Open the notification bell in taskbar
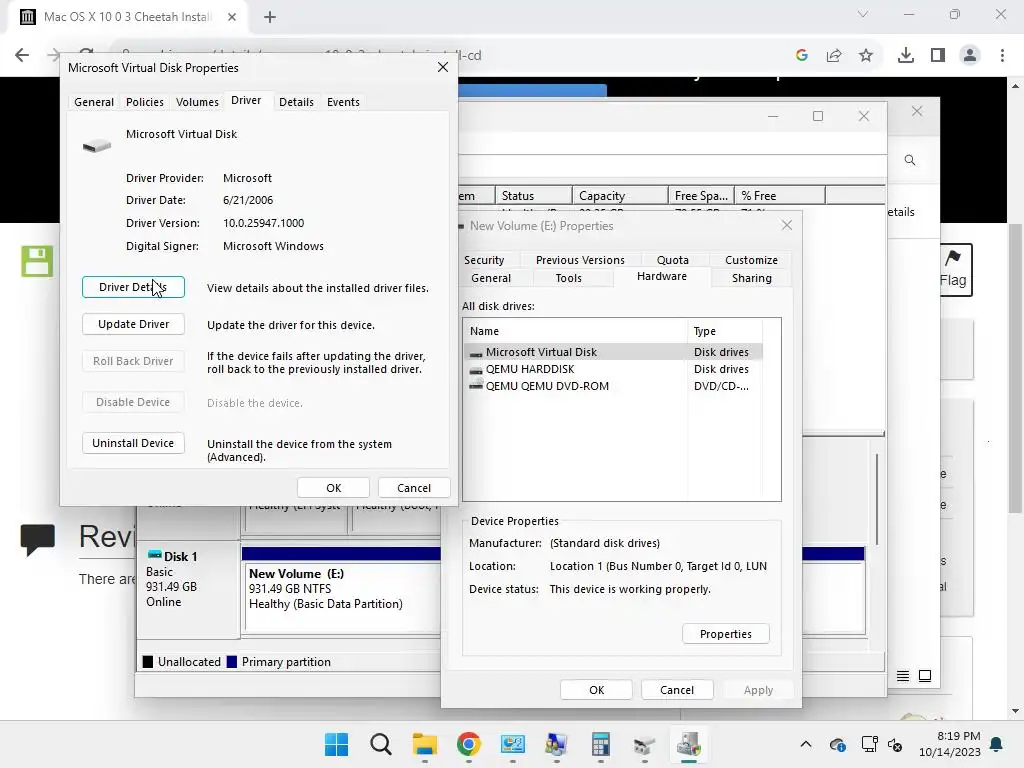 (997, 744)
